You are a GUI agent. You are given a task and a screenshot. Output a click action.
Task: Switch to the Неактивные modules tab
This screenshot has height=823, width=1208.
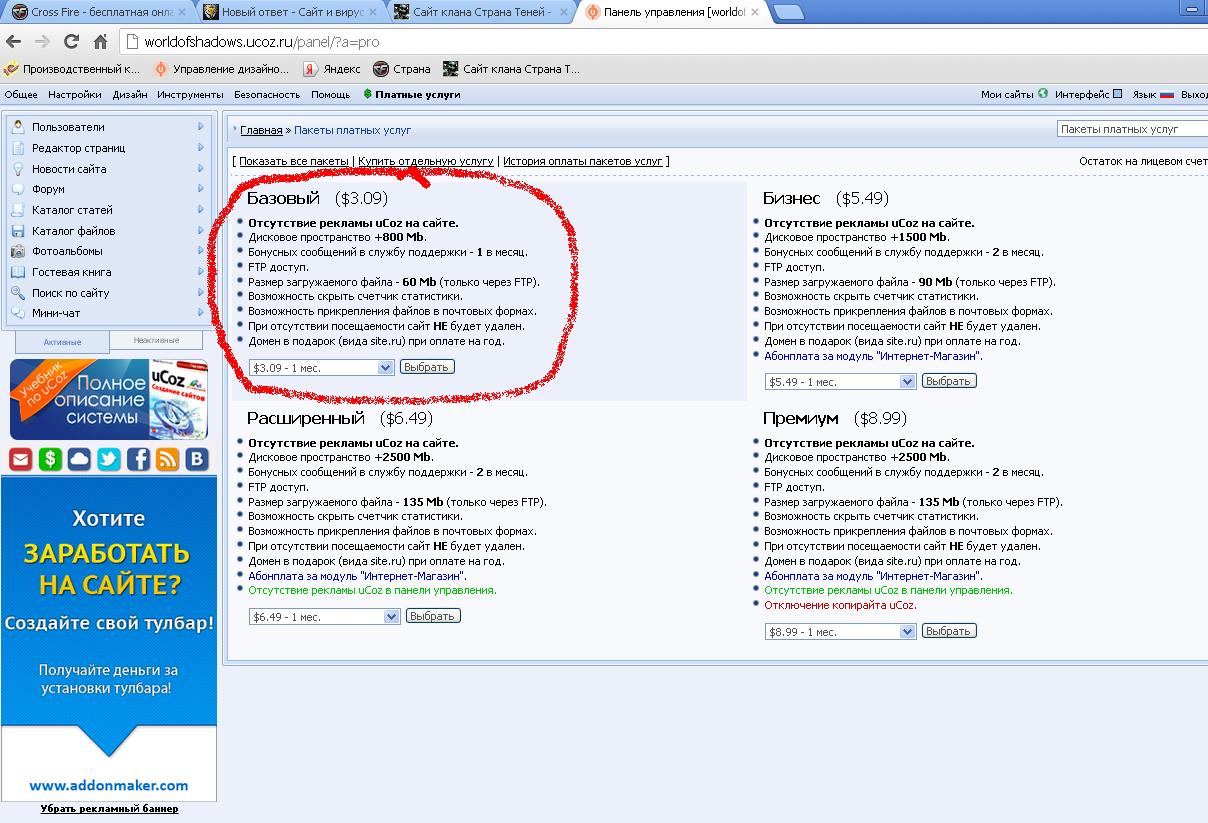click(157, 341)
